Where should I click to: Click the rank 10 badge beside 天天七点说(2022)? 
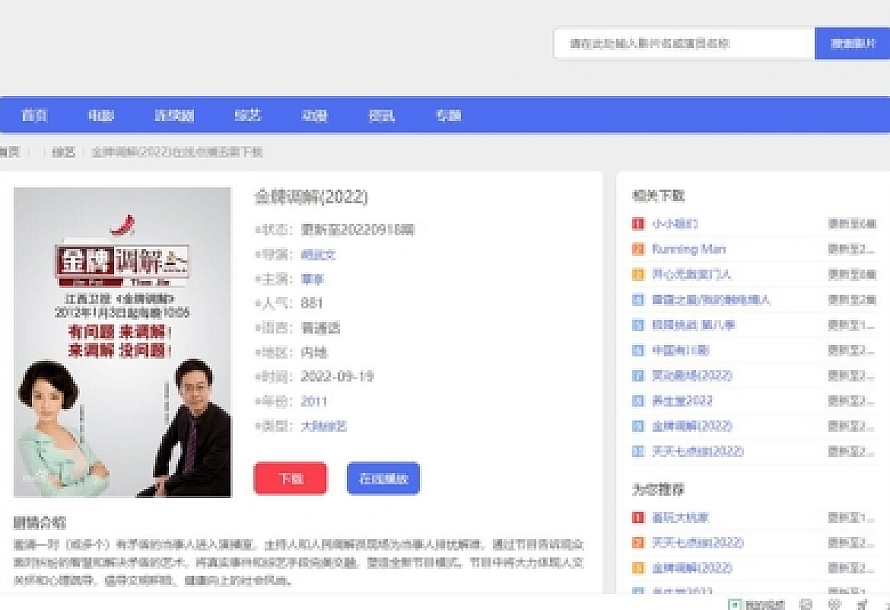(638, 451)
